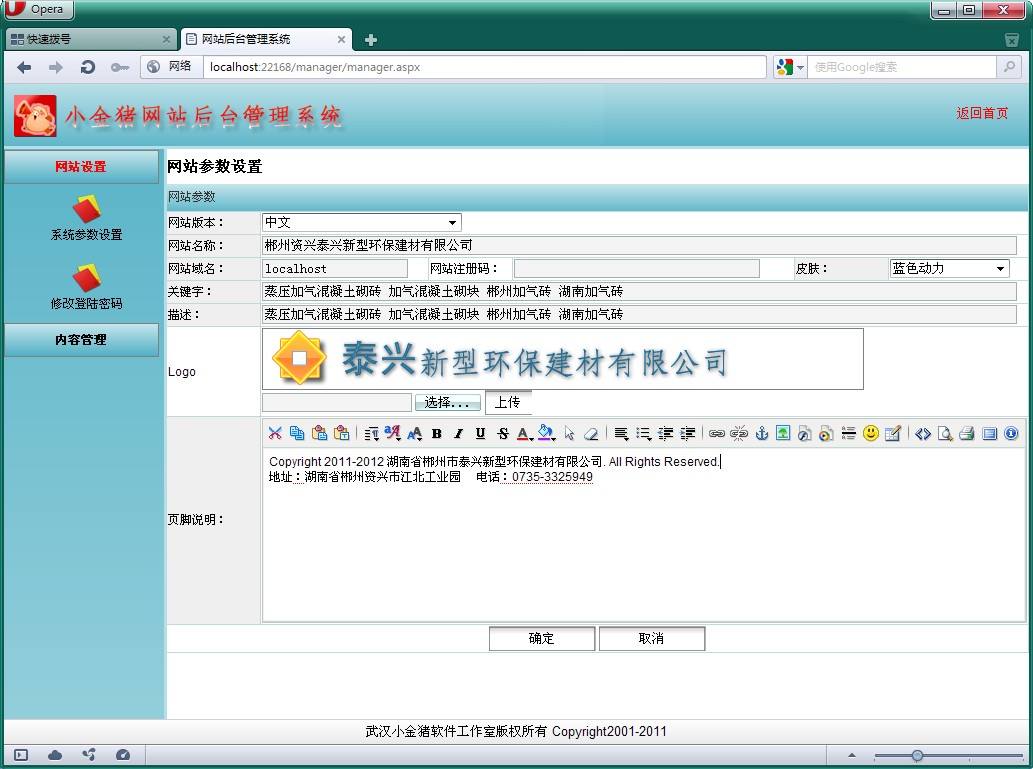Open the text alignment dropdown icon

(x=621, y=433)
